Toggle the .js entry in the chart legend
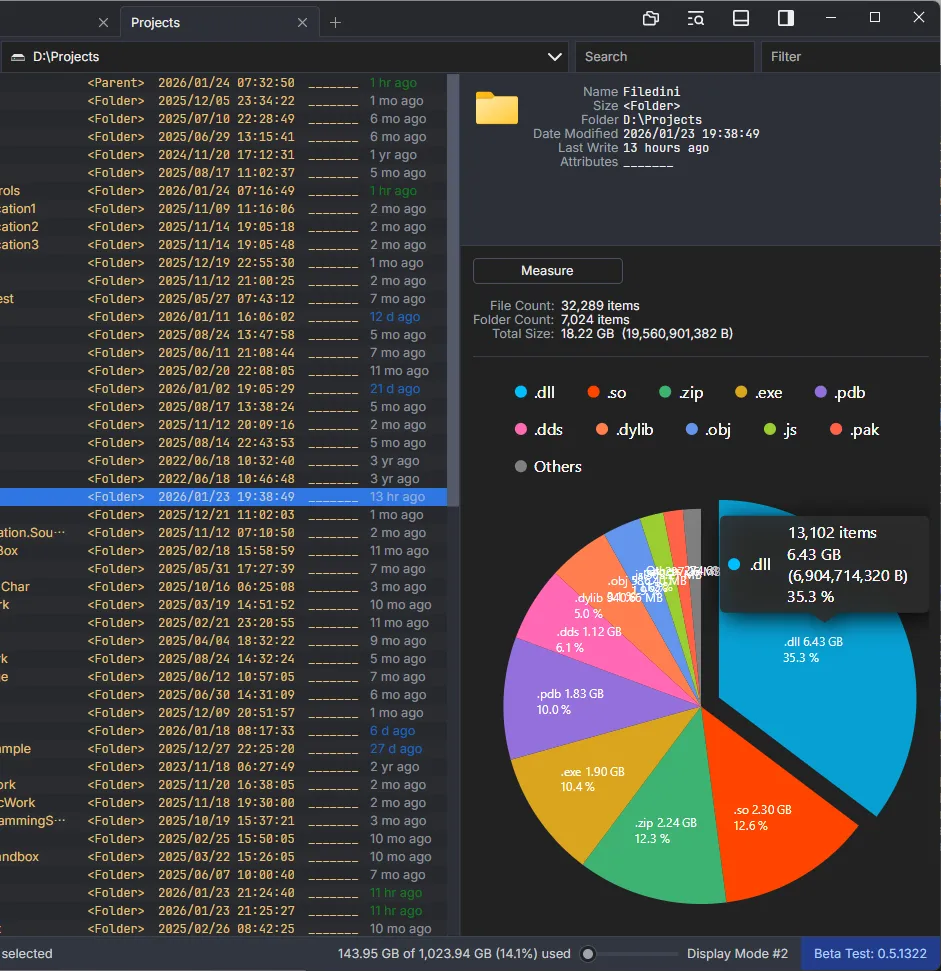 pos(772,429)
